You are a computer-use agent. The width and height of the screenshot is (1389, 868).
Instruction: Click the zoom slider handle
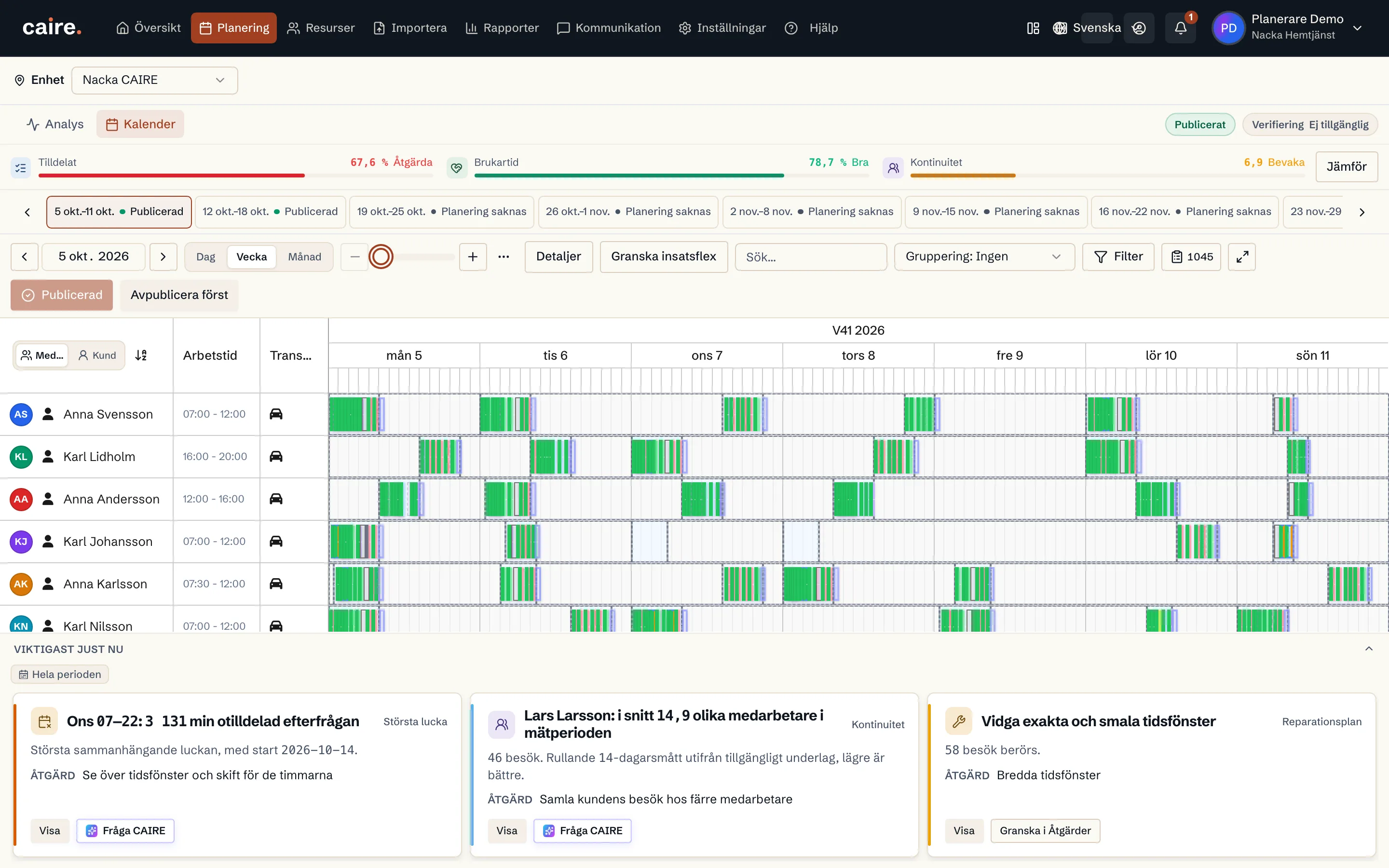coord(381,257)
